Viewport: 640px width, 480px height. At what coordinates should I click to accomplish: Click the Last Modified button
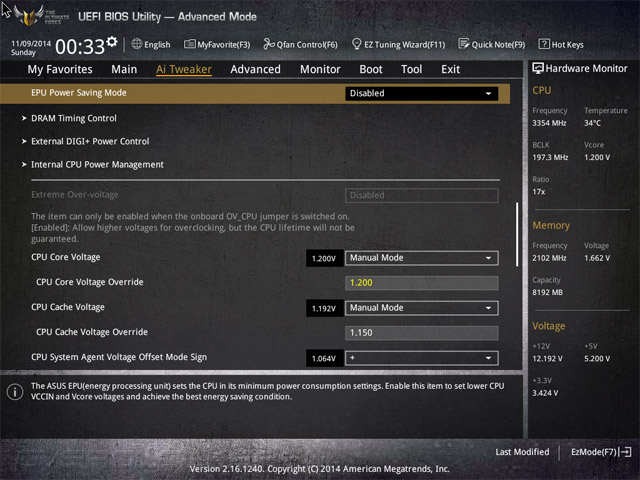click(522, 452)
